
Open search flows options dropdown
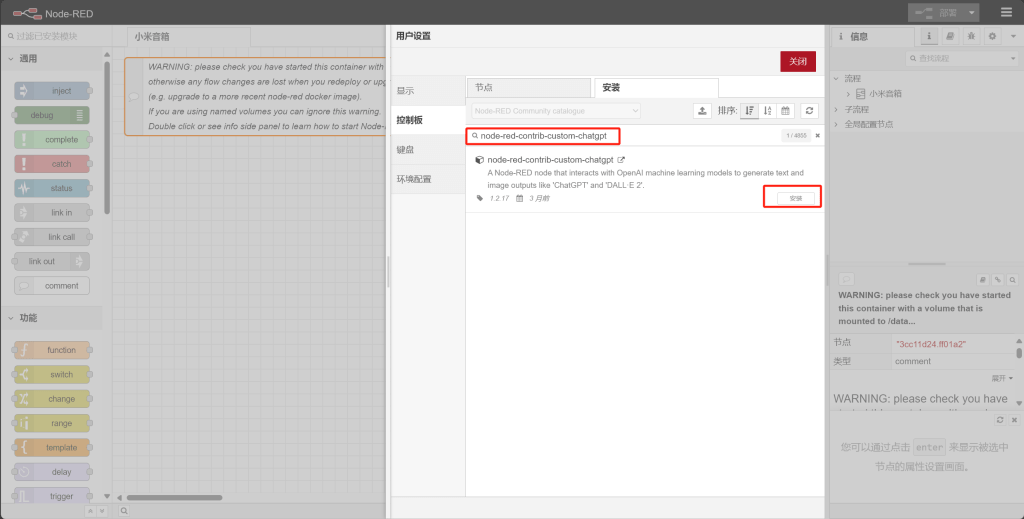[1013, 58]
